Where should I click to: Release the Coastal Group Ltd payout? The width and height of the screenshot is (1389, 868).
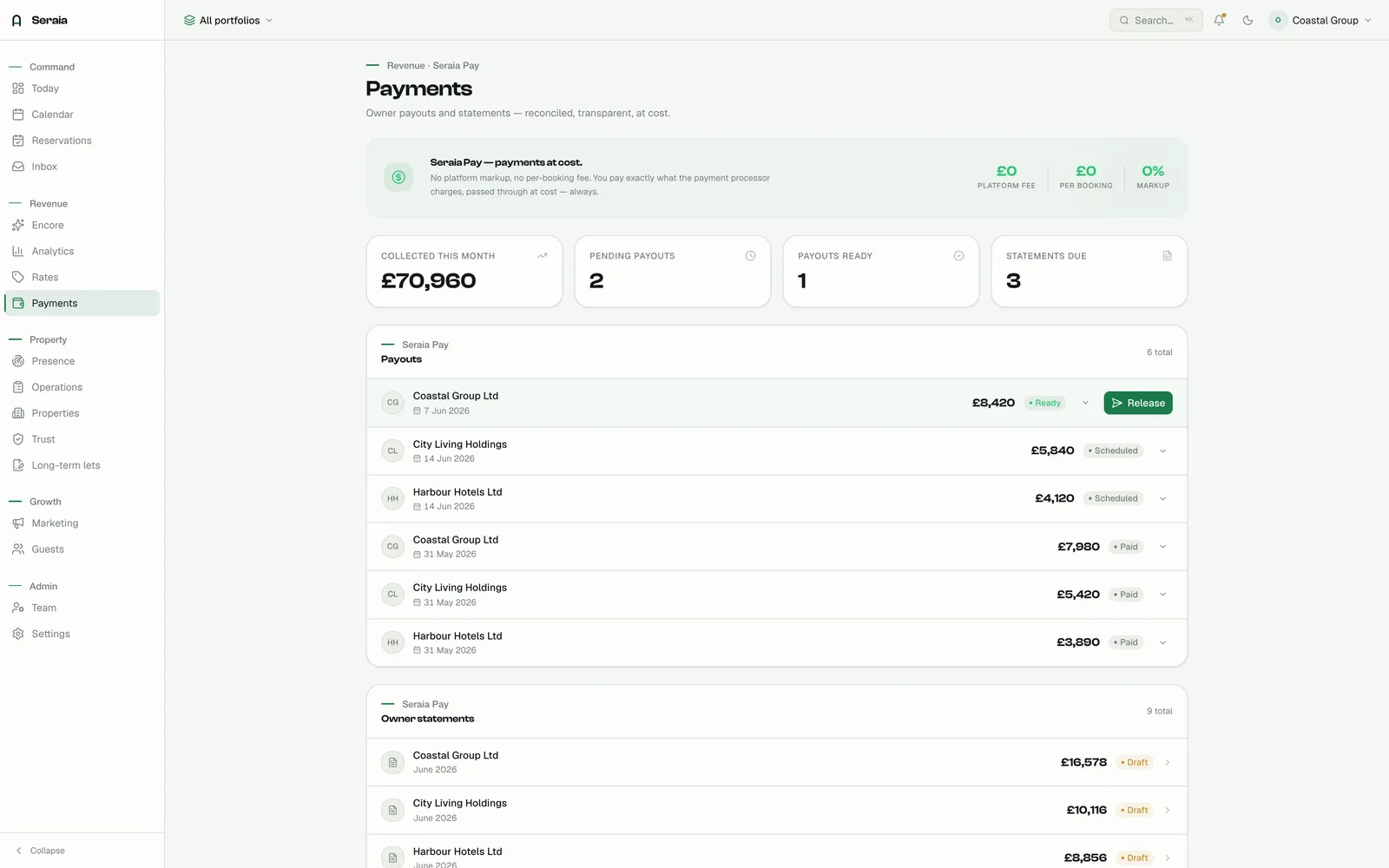point(1138,403)
